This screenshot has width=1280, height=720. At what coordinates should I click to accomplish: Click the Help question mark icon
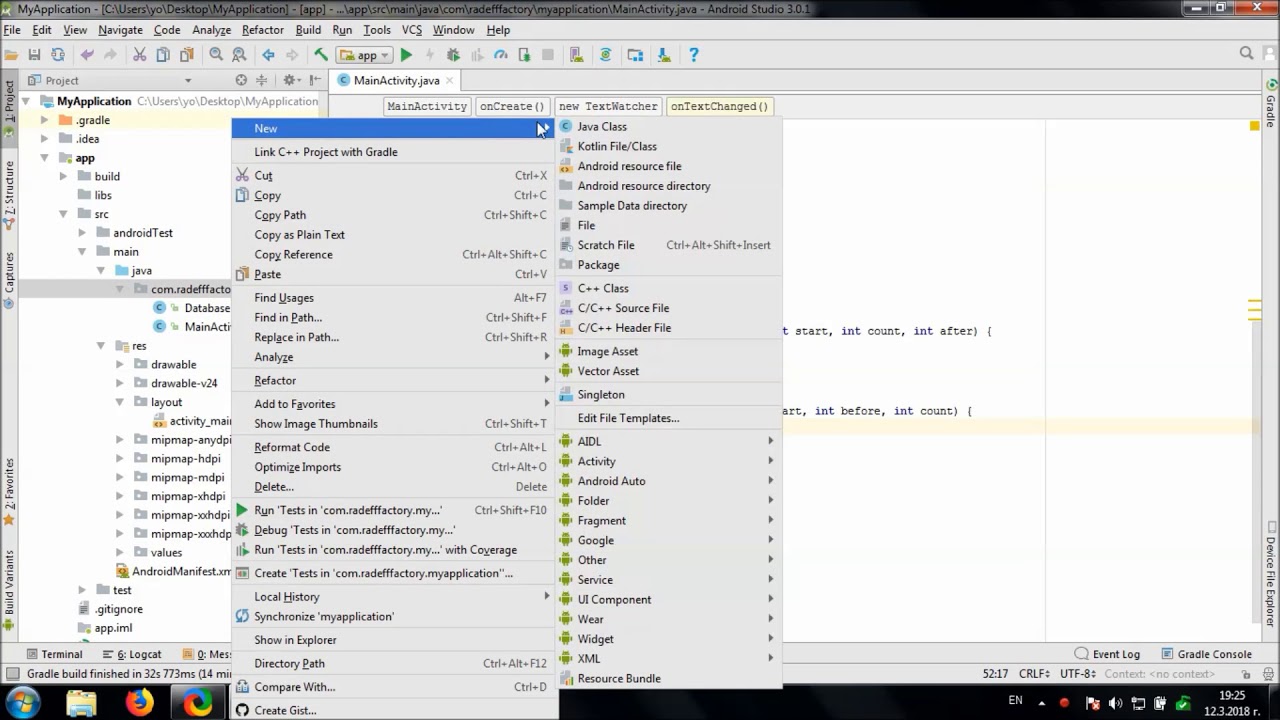point(693,55)
